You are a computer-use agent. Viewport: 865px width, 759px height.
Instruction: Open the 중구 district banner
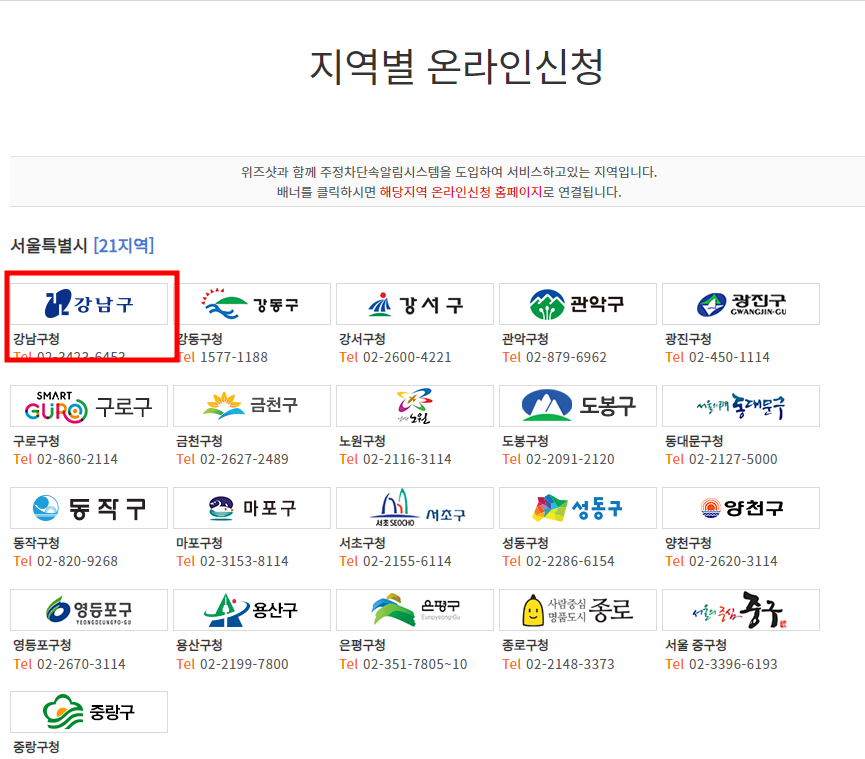741,610
